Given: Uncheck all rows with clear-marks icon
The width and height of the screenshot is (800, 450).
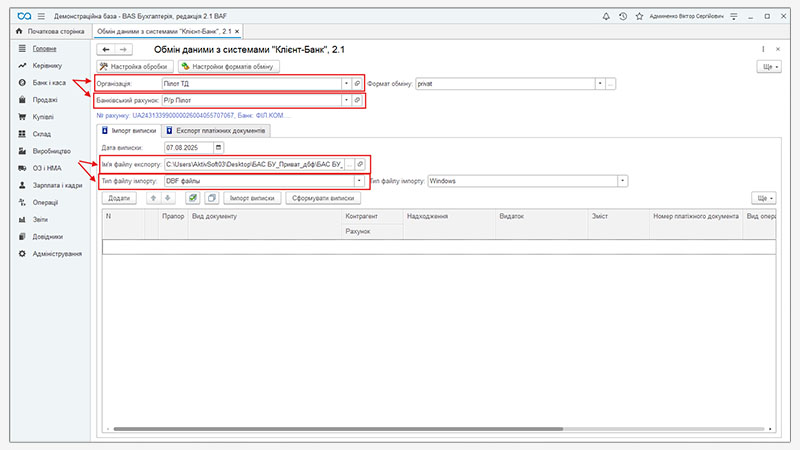Looking at the screenshot, I should [210, 198].
